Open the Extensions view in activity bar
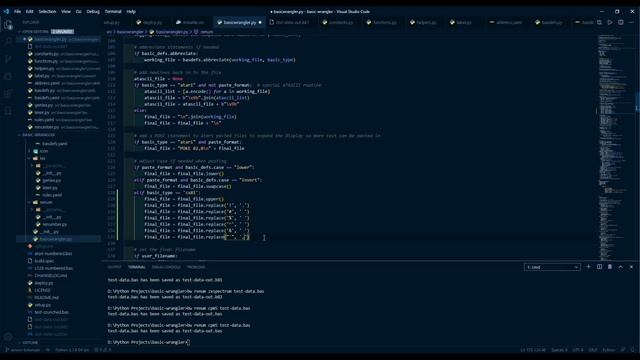Viewport: 640px width, 360px height. pos(8,93)
